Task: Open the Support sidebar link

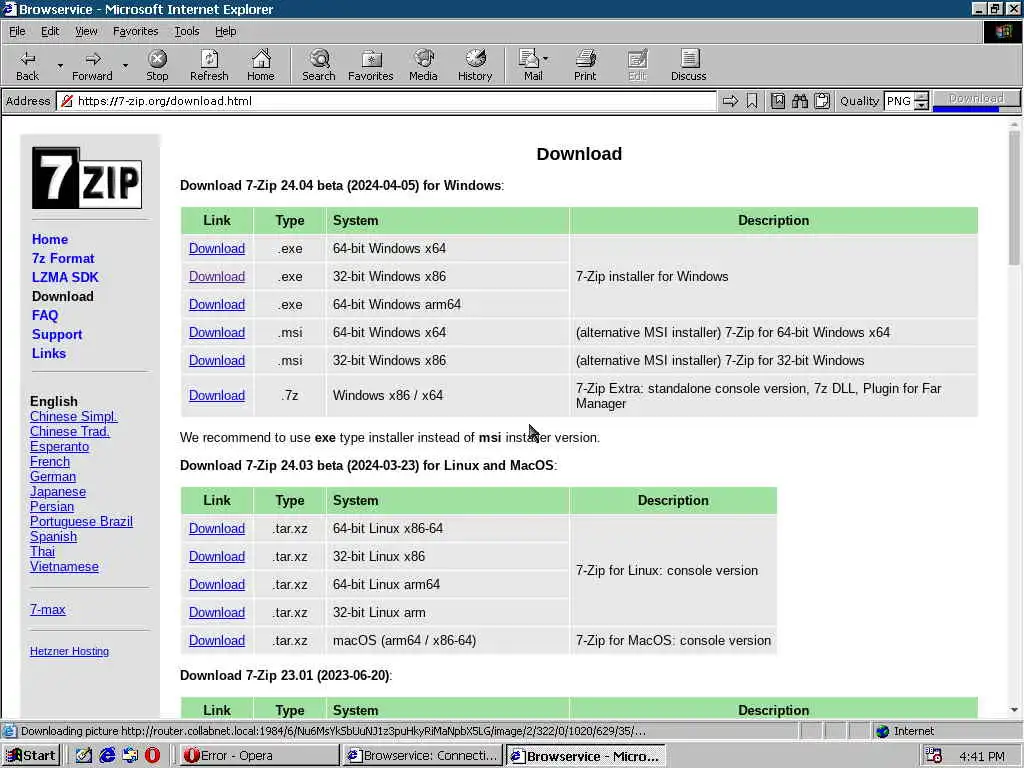Action: (57, 334)
